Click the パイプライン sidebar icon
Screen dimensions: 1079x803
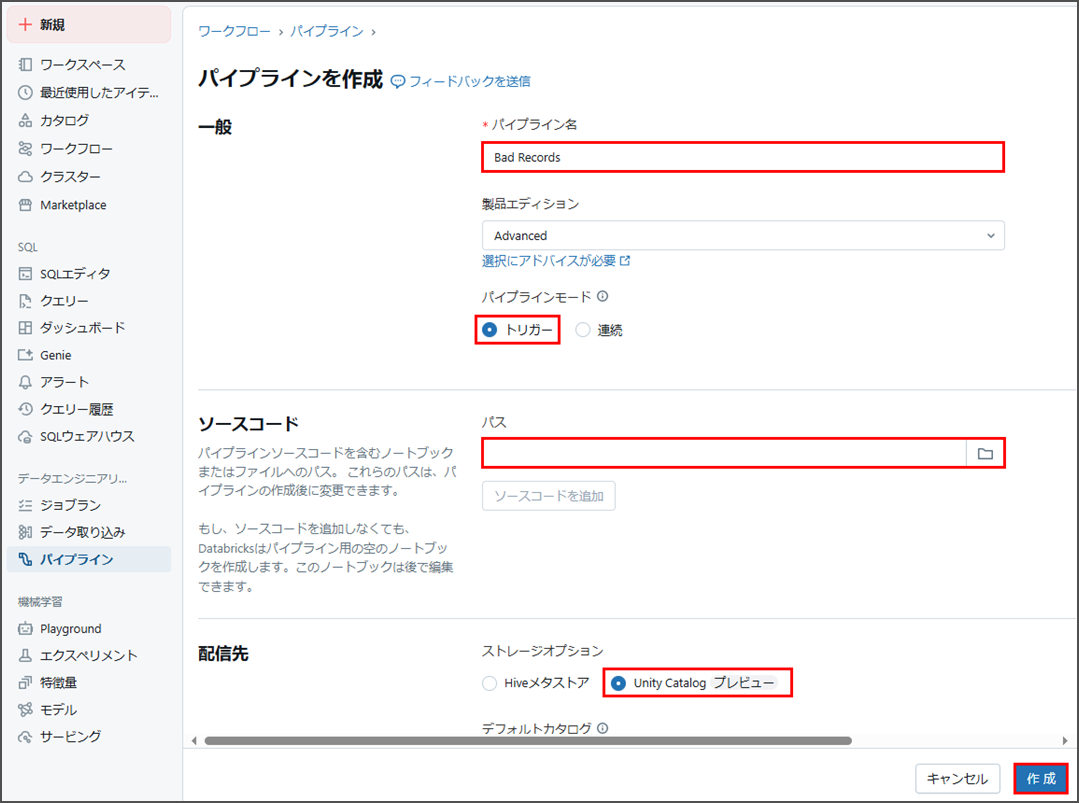click(25, 559)
